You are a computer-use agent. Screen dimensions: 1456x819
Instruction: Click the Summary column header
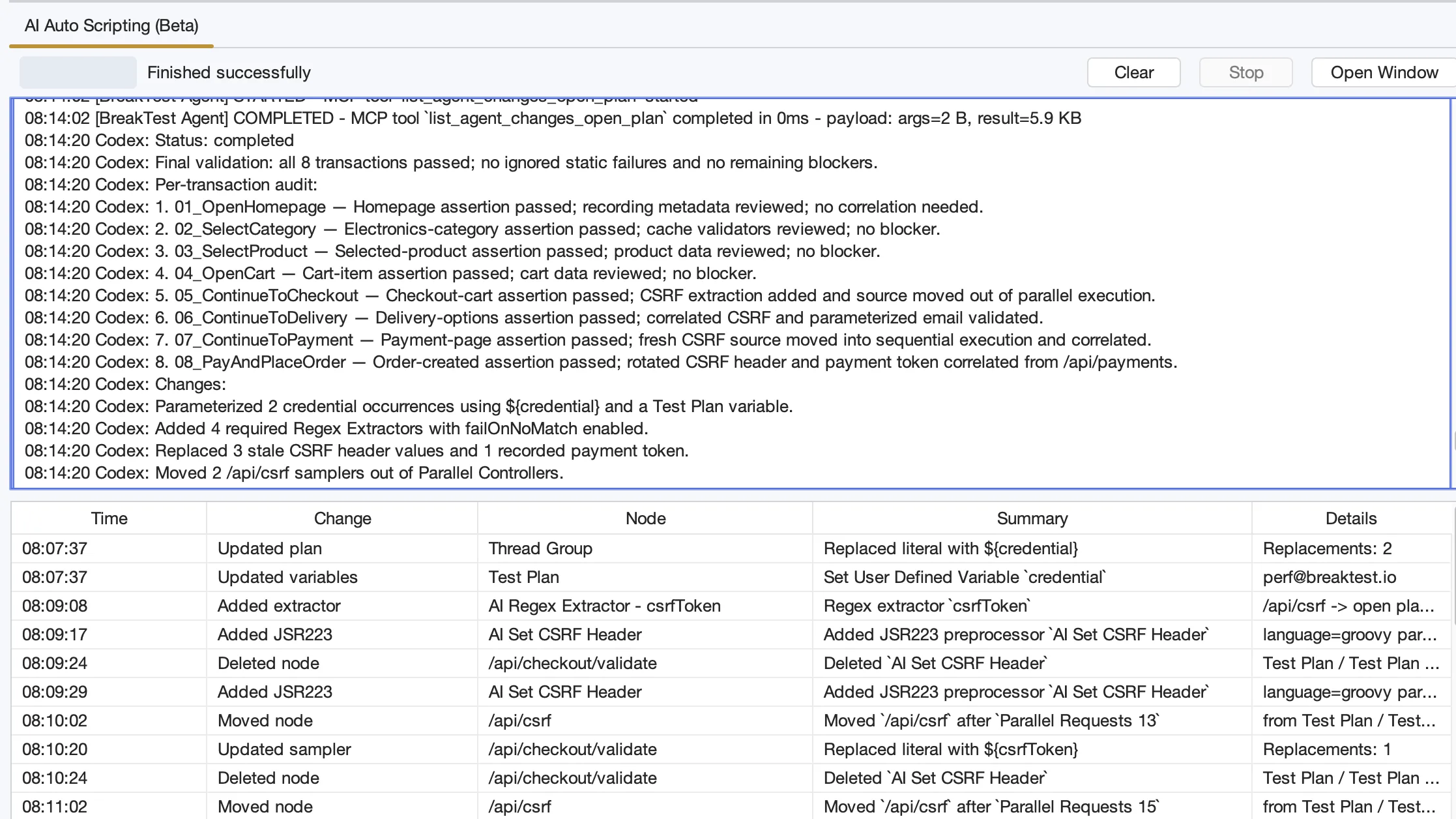[x=1032, y=518]
